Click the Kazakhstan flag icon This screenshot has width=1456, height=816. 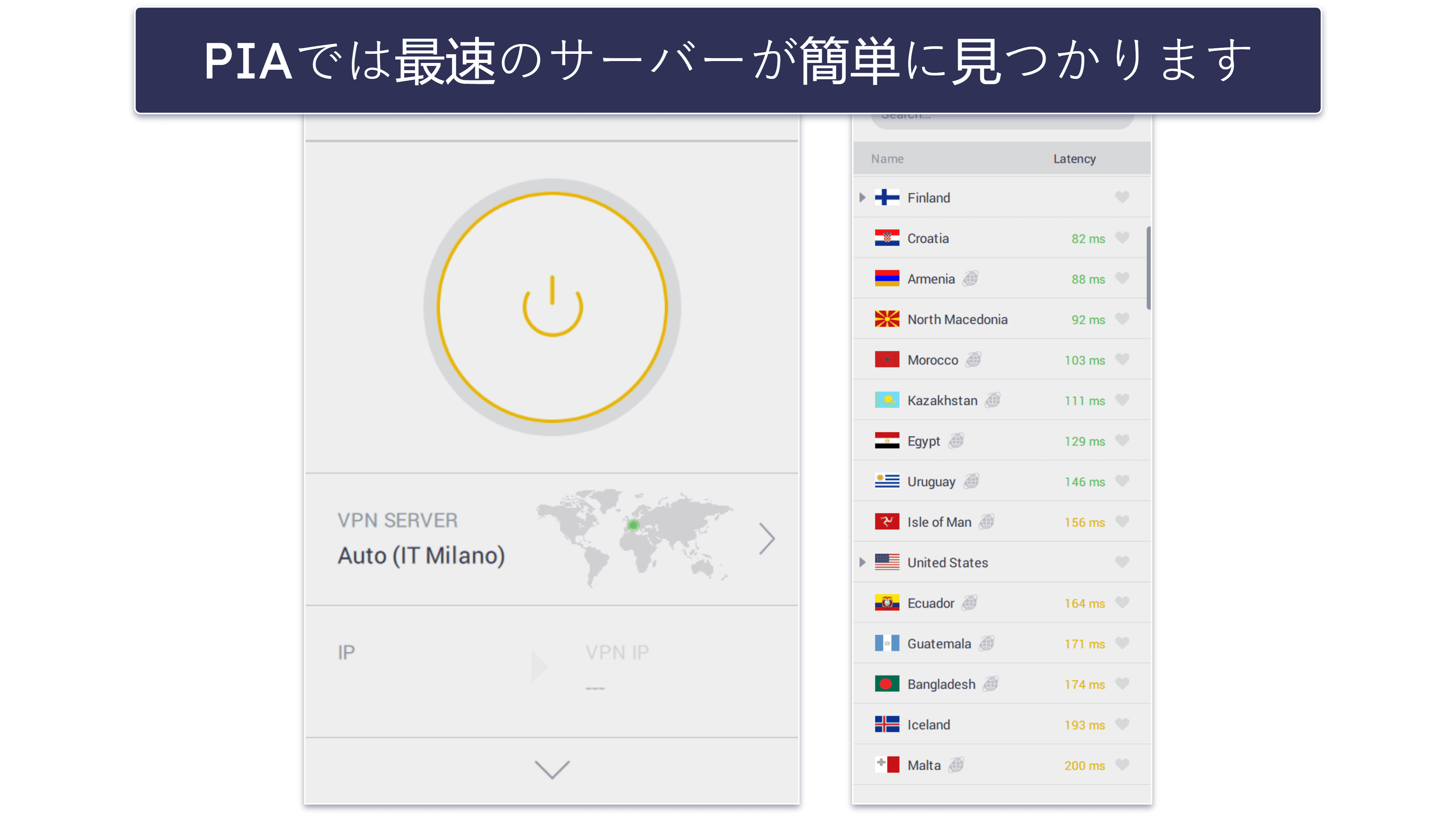coord(887,401)
